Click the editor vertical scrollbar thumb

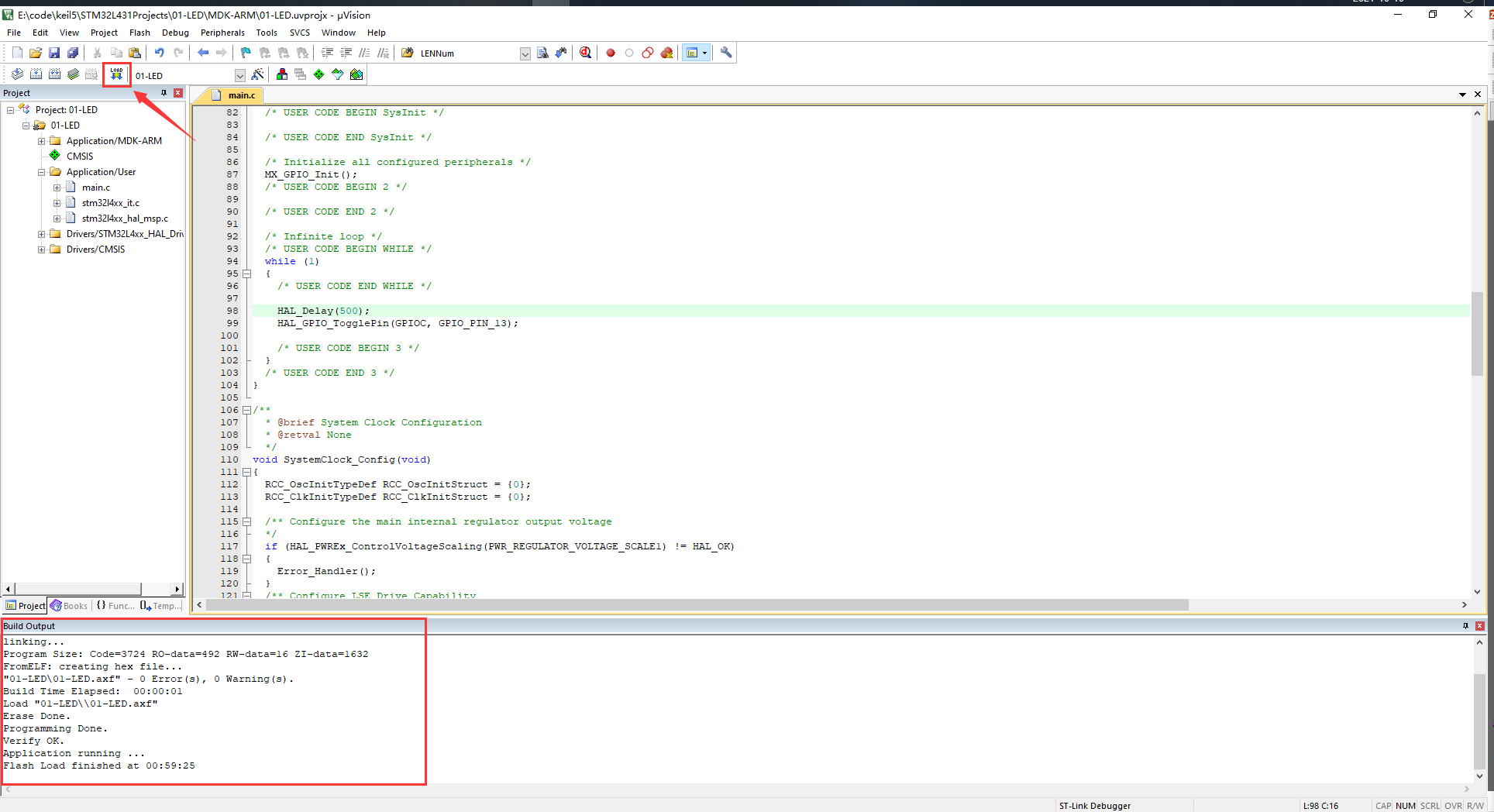[x=1477, y=333]
